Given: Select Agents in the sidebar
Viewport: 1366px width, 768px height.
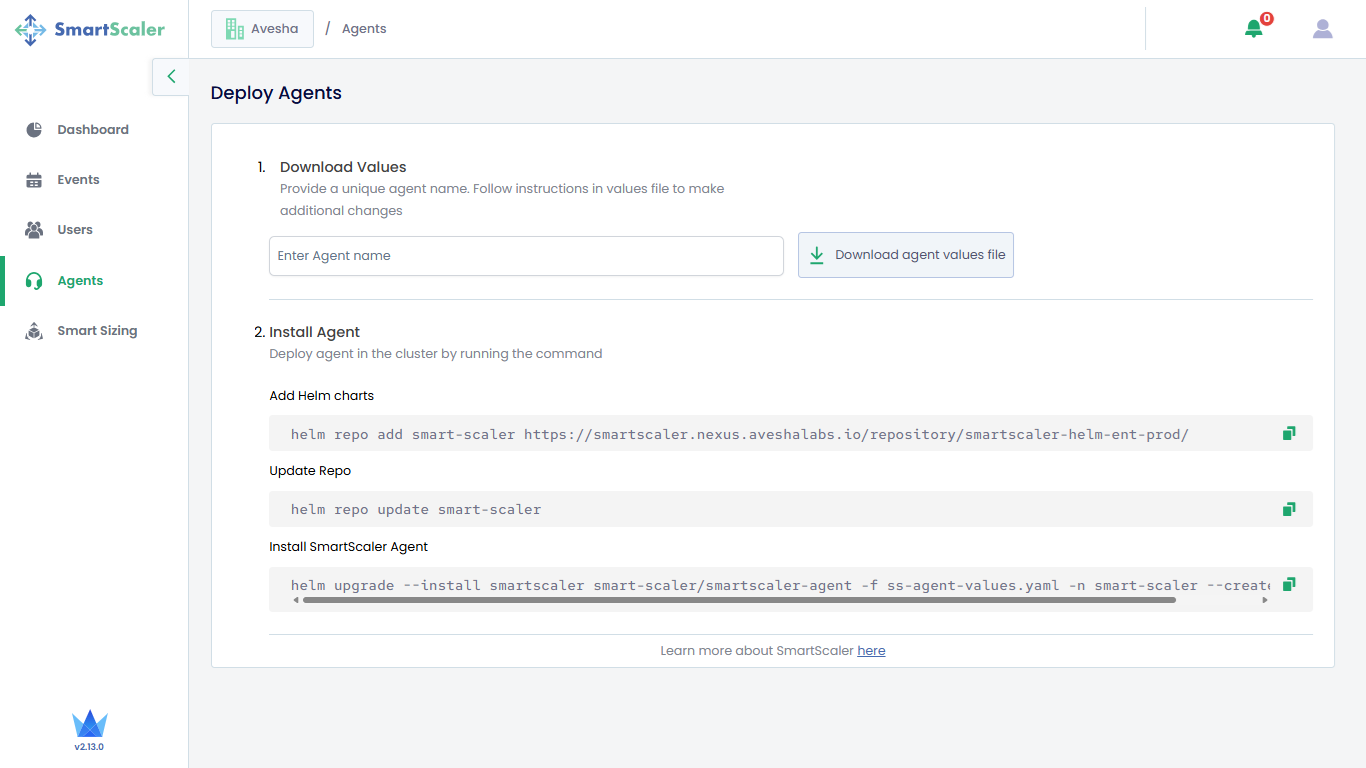Looking at the screenshot, I should pos(80,281).
